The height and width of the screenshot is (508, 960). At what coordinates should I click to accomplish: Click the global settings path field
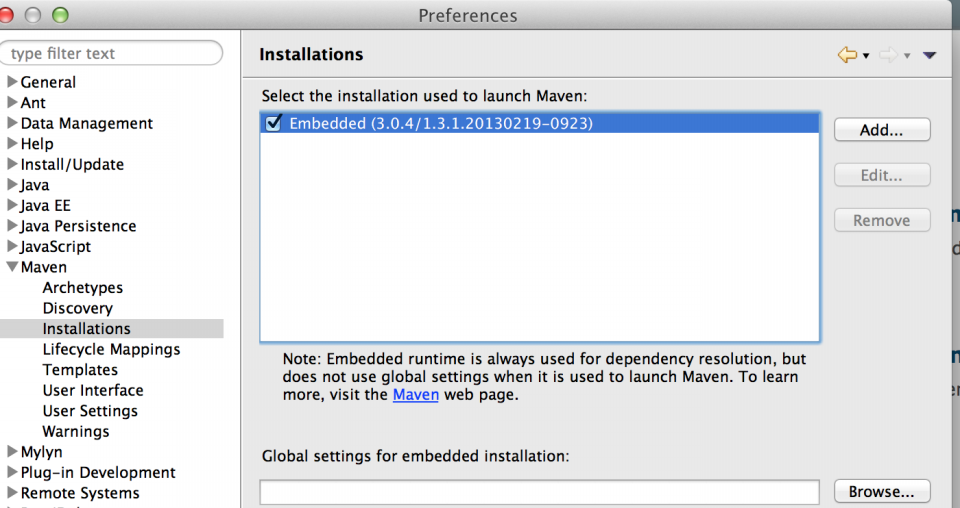coord(539,492)
